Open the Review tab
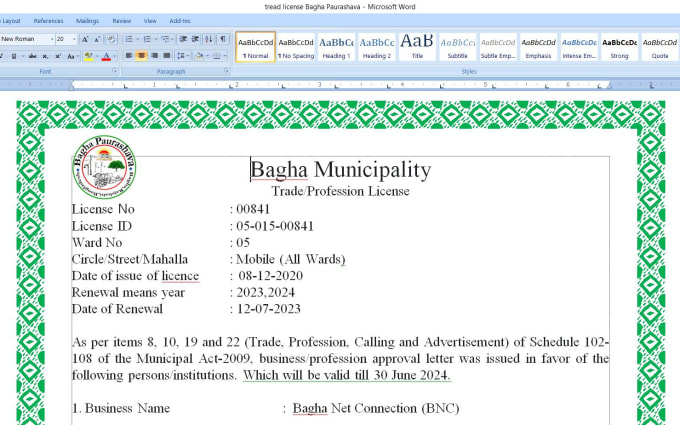 click(121, 21)
